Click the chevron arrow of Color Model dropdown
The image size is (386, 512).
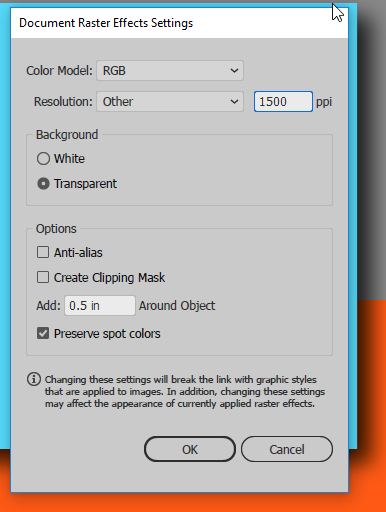pos(234,71)
